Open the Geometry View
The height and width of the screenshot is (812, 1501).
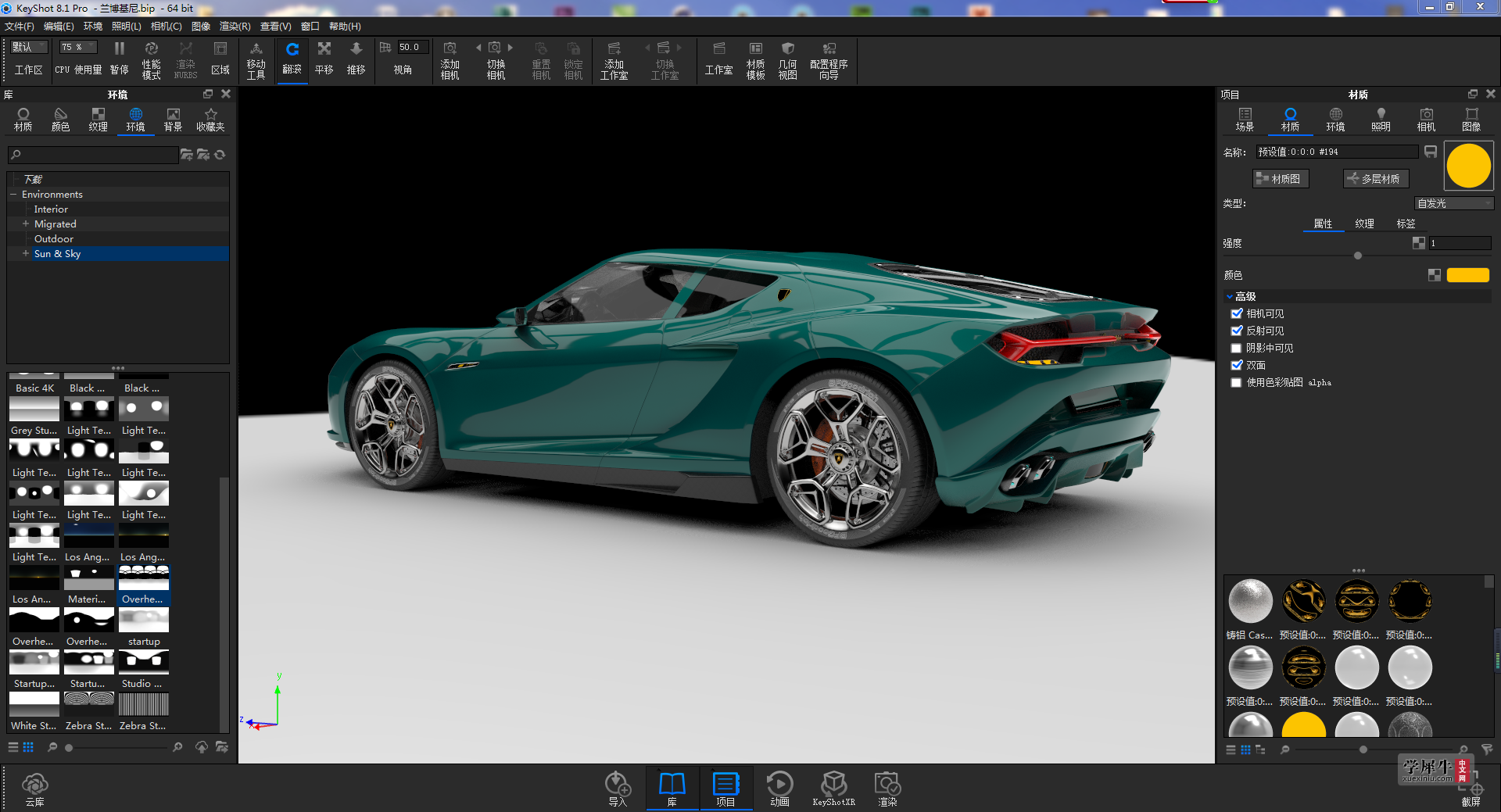click(x=787, y=59)
